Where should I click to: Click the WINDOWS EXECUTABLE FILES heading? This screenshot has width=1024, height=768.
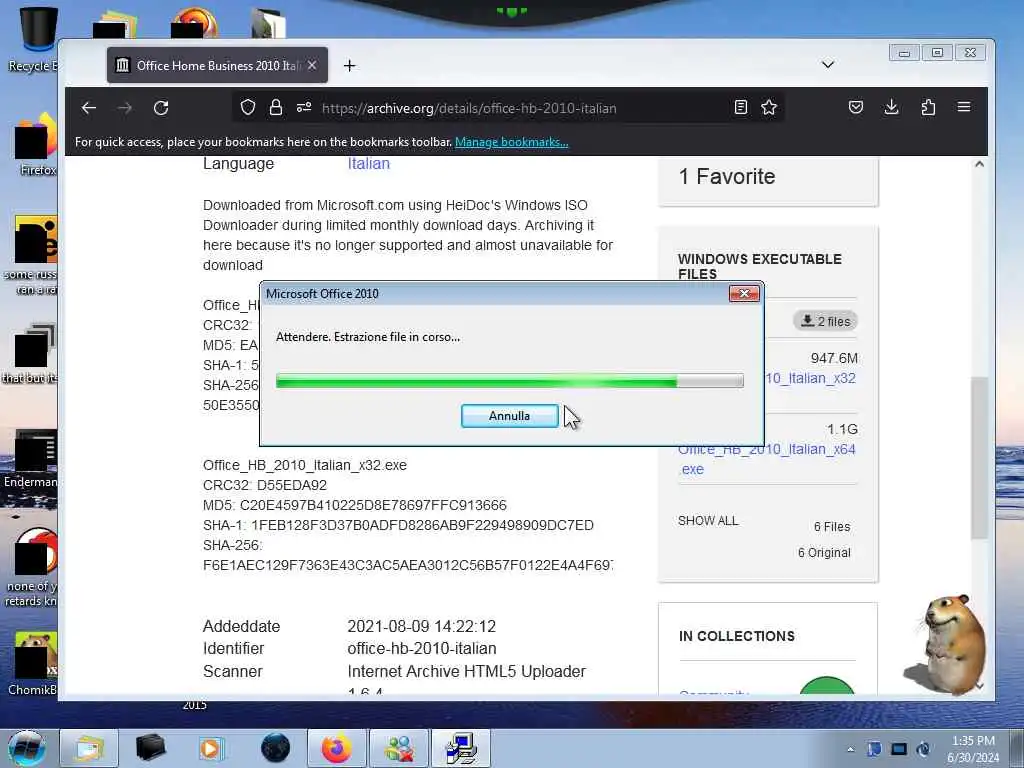point(760,266)
